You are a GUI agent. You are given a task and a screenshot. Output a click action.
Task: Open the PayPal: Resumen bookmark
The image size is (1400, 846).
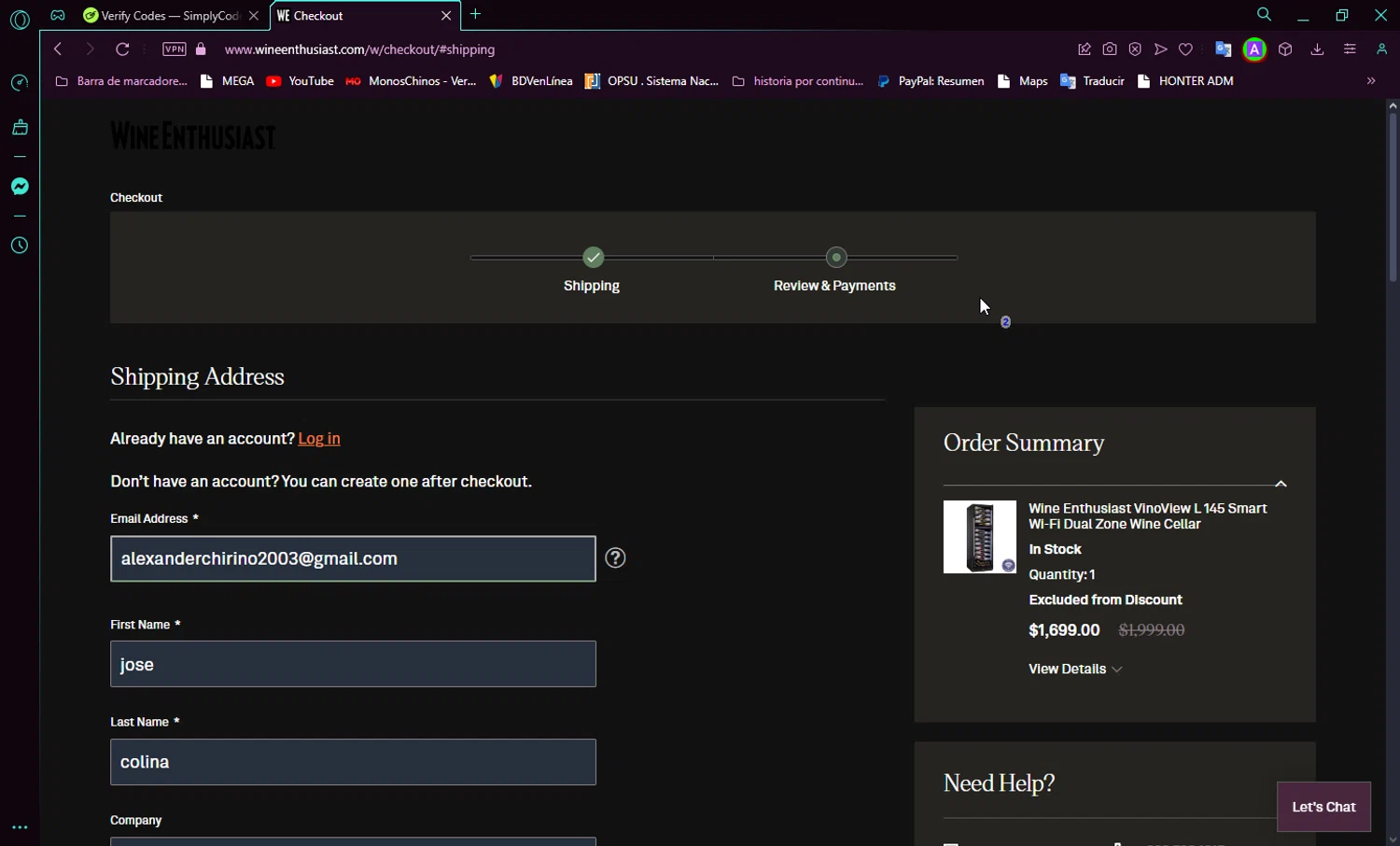931,81
